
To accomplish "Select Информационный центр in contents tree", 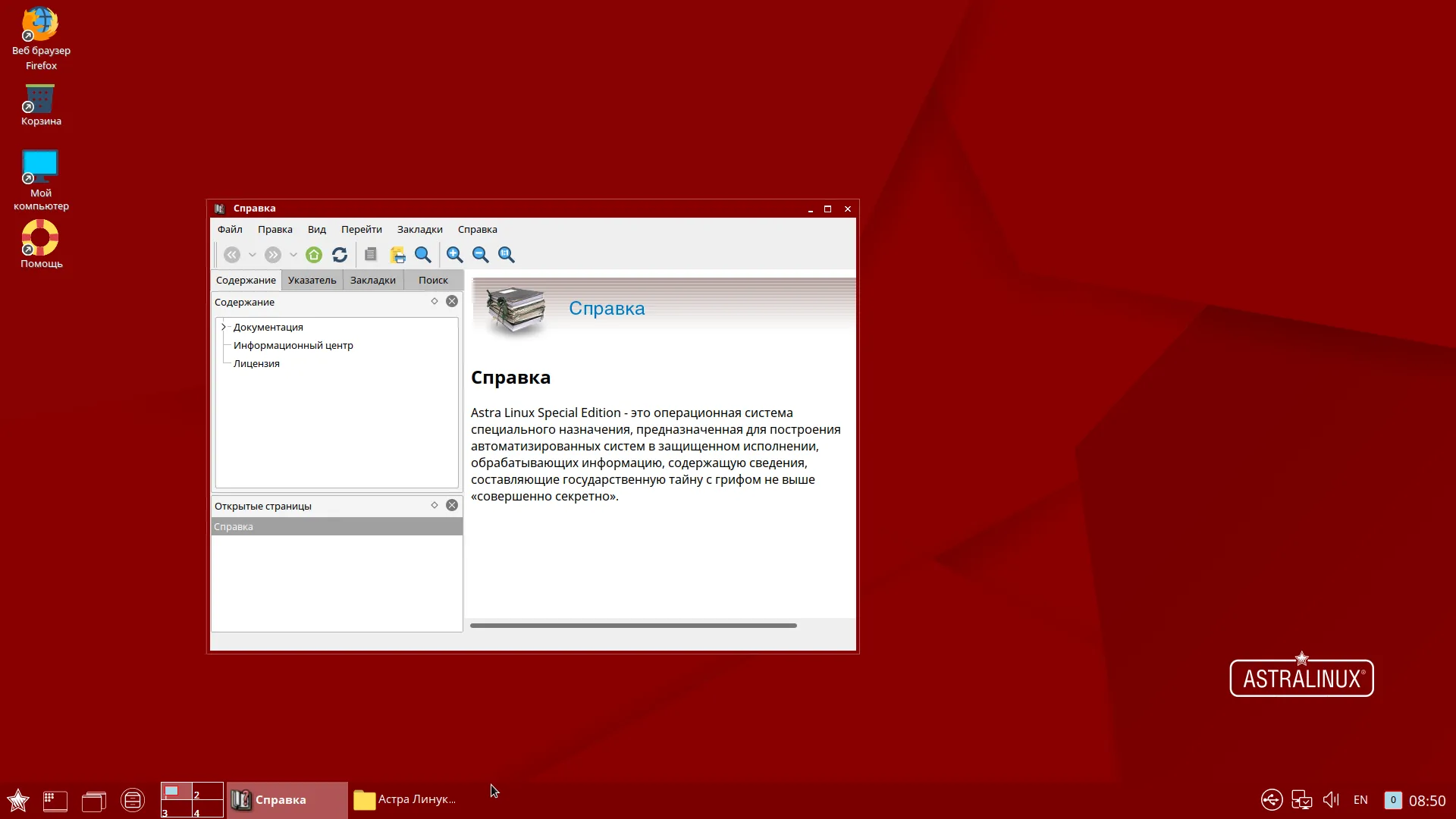I will 293,345.
